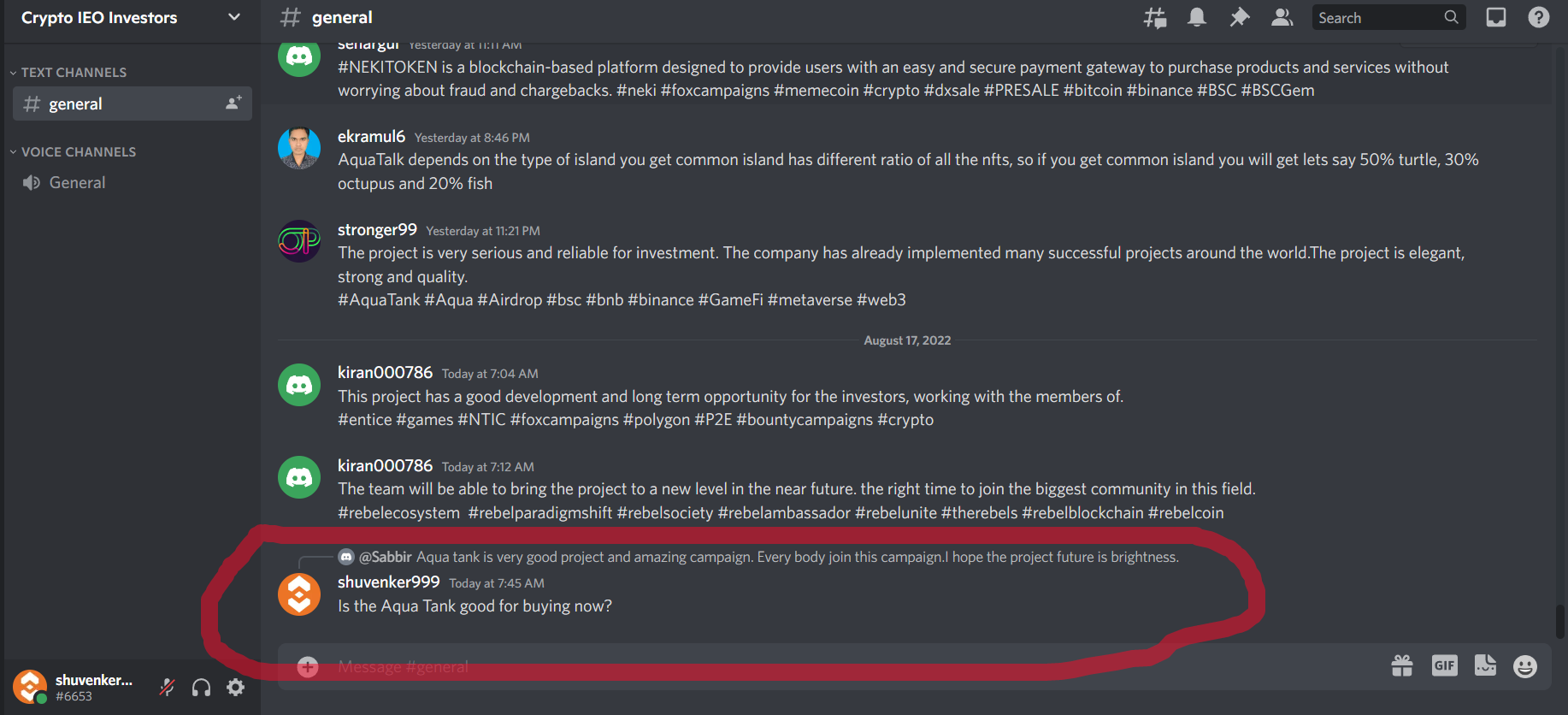
Task: Open the GIF picker
Action: pyautogui.click(x=1444, y=665)
